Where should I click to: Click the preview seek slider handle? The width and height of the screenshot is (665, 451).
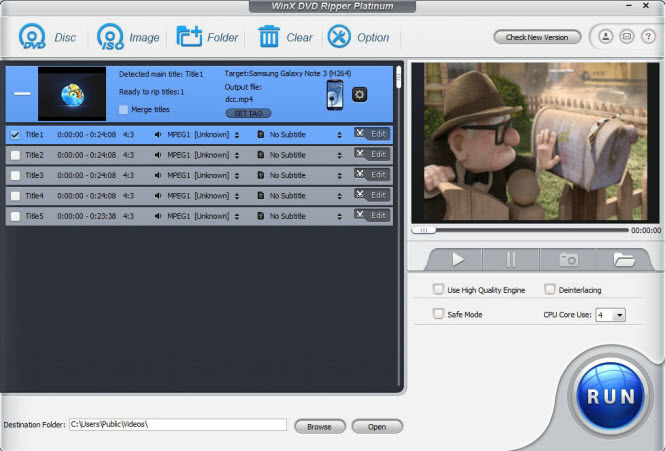pyautogui.click(x=424, y=230)
